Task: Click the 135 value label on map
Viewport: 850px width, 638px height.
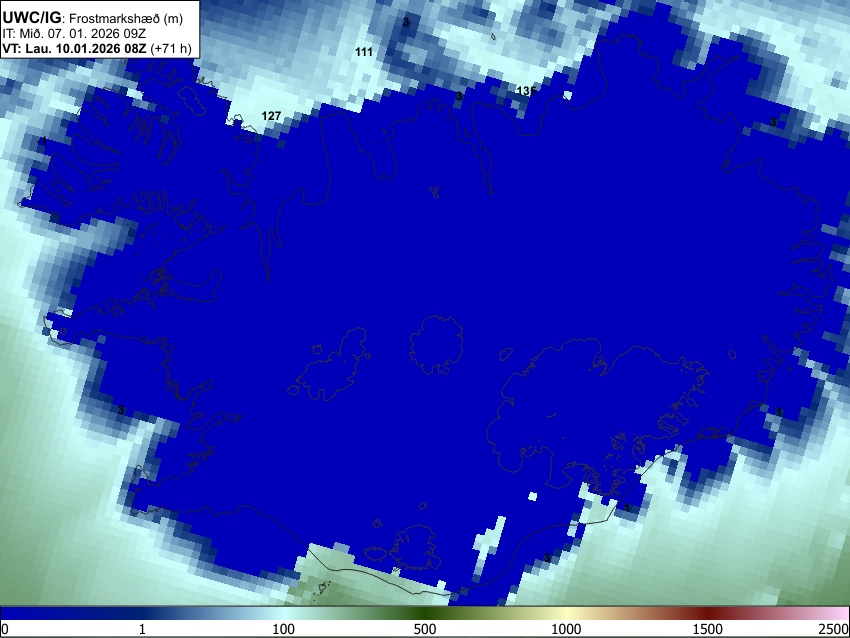Action: click(526, 91)
